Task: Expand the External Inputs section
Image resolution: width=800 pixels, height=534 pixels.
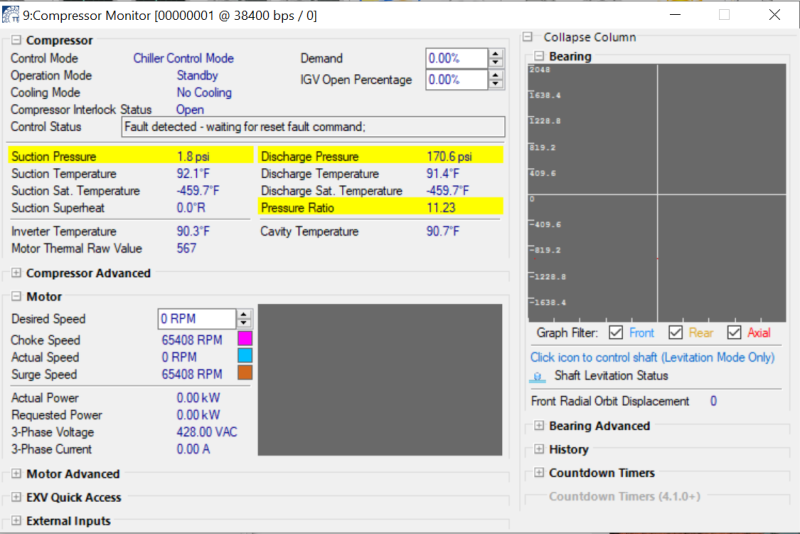Action: pyautogui.click(x=16, y=520)
